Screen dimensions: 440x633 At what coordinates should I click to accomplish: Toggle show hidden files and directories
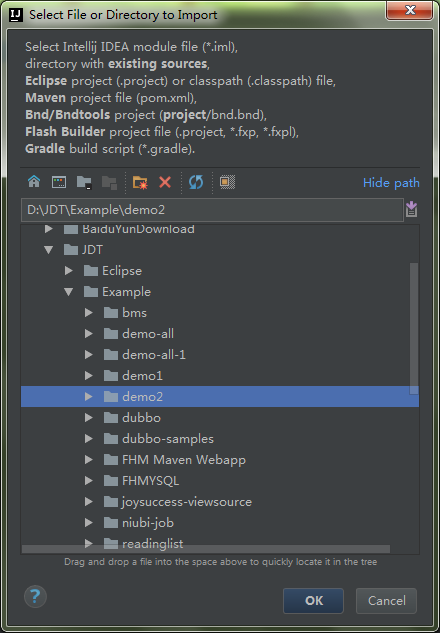[x=227, y=182]
